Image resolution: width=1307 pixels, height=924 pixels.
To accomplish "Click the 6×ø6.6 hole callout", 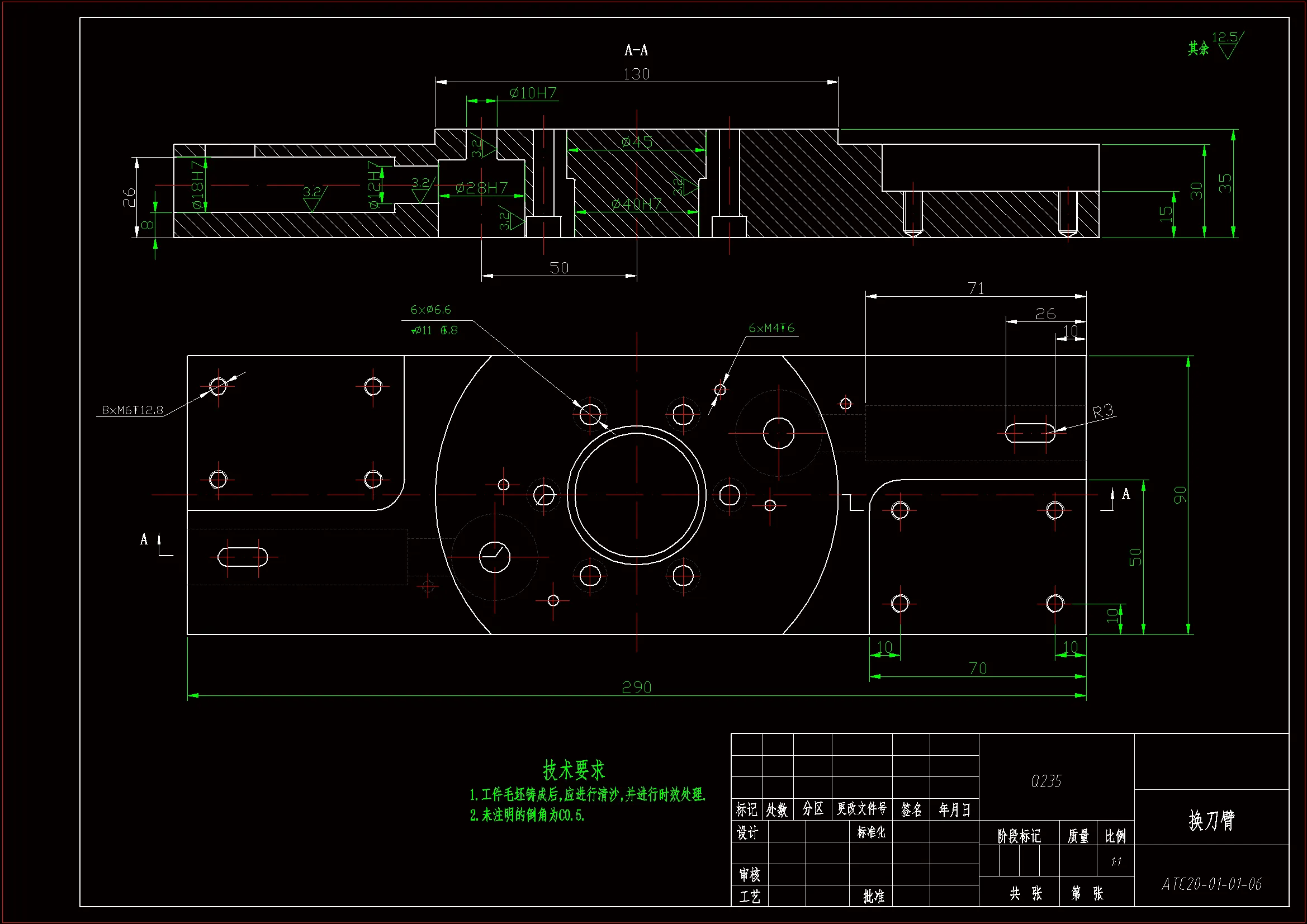I will (x=430, y=310).
